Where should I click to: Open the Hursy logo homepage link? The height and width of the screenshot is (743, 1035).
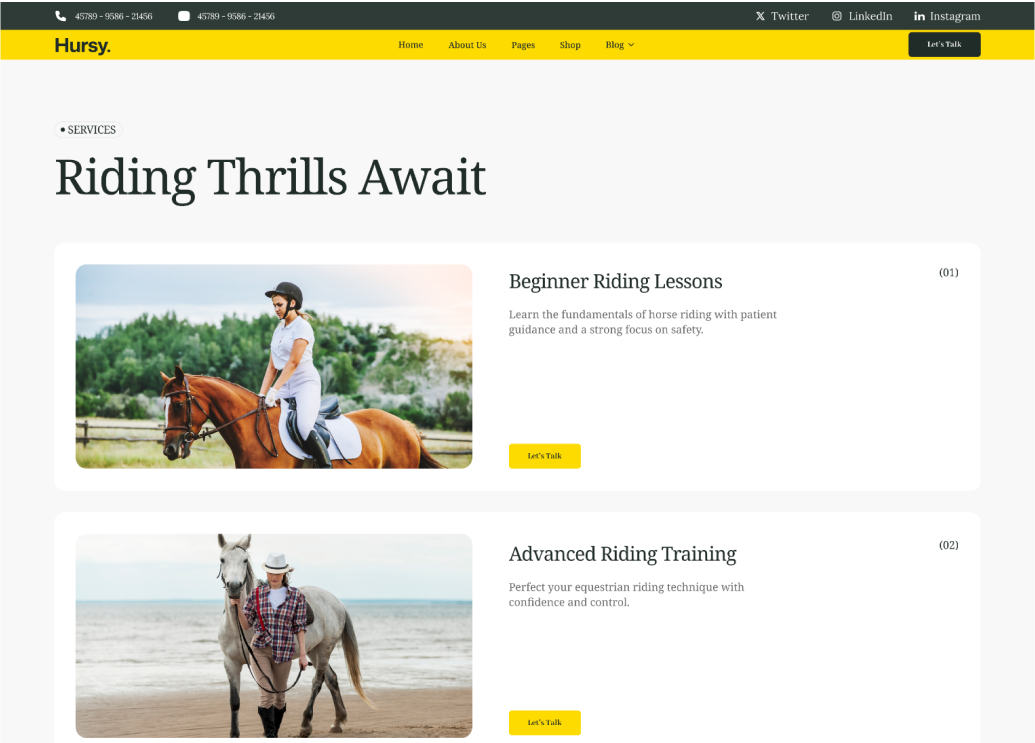click(x=83, y=46)
